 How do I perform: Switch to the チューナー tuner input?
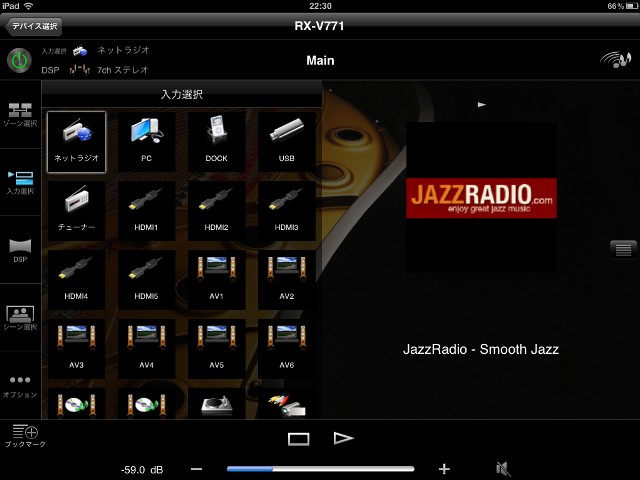(x=76, y=211)
